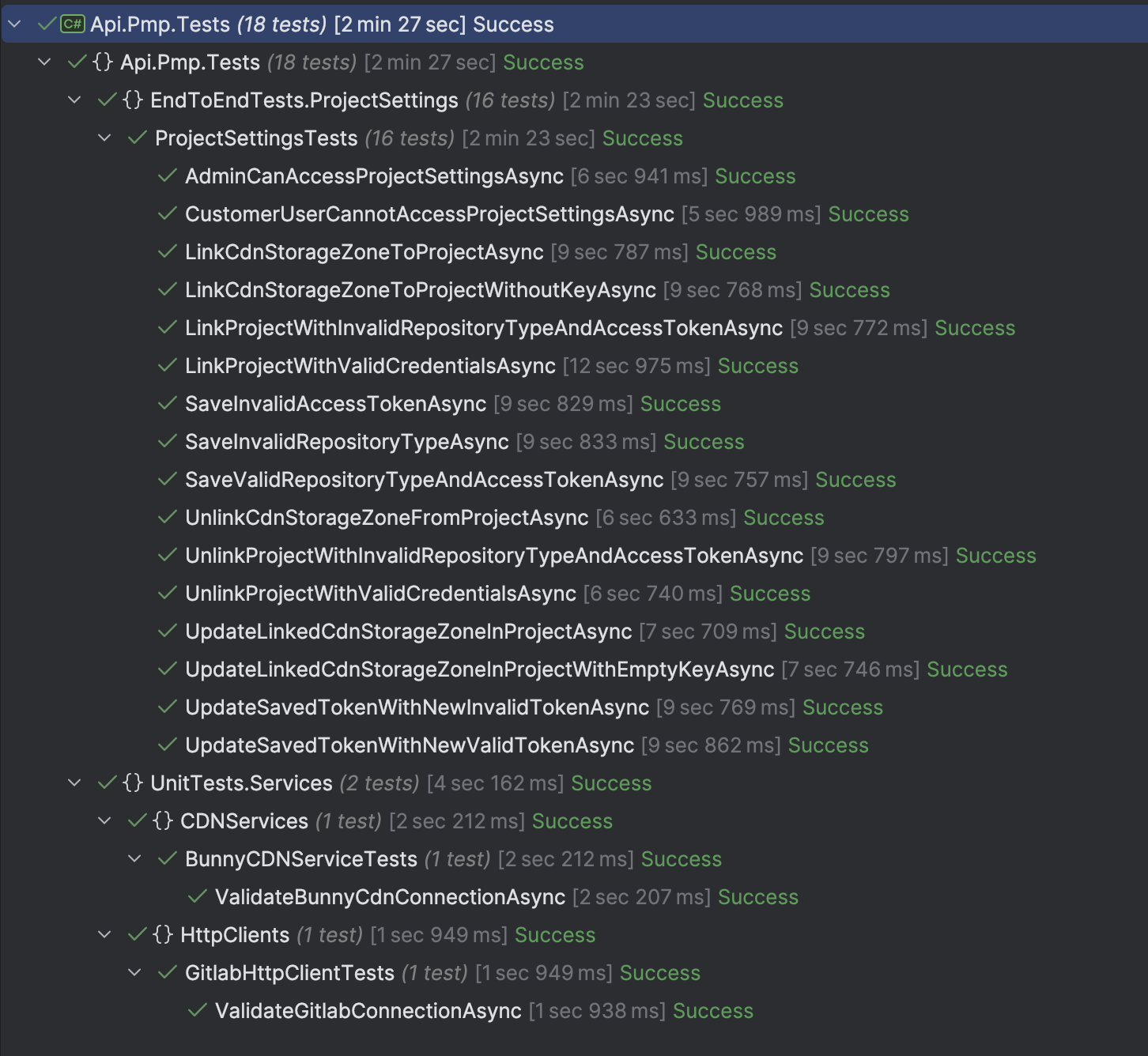Click the C# project icon for Api.Pmp.Tests
Viewport: 1148px width, 1056px height.
73,24
